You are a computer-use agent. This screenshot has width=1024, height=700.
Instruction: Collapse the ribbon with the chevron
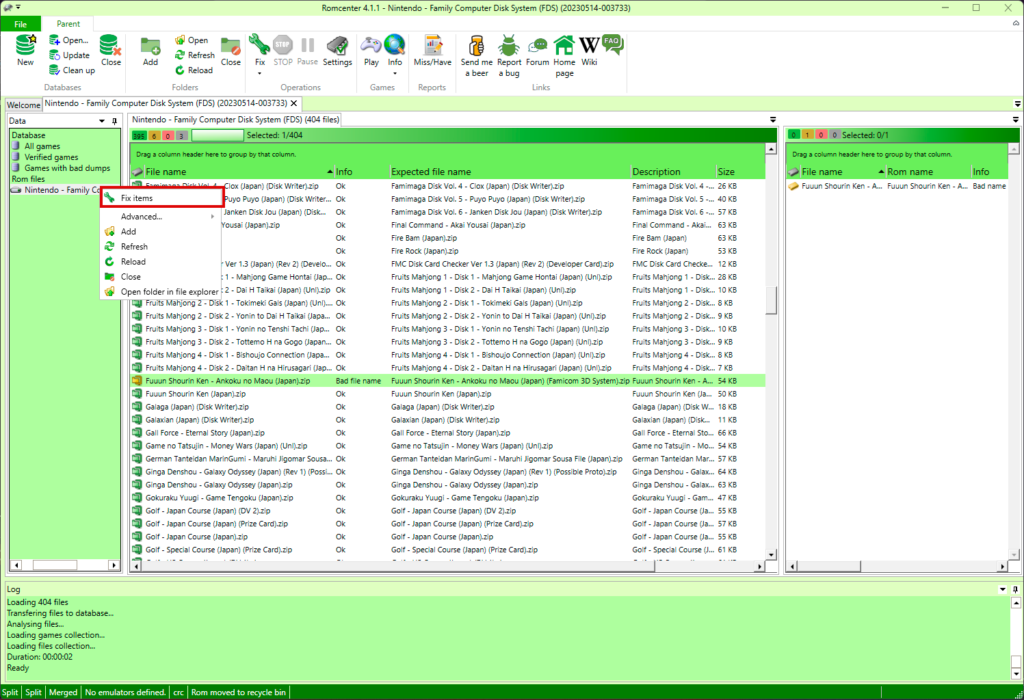coord(1016,24)
